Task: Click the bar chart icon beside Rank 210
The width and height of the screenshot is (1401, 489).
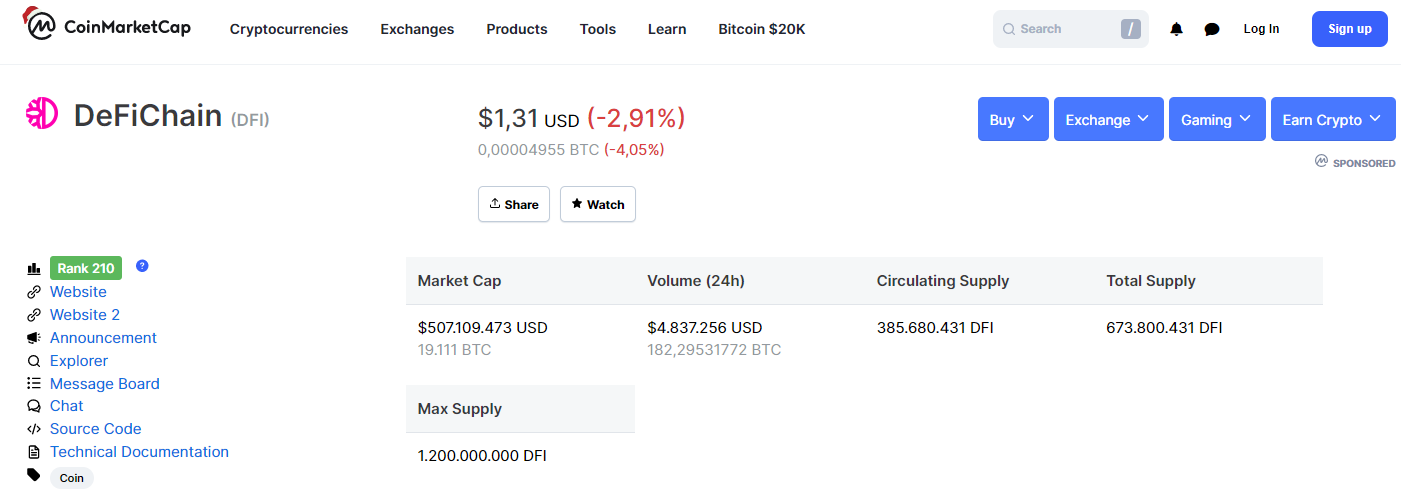Action: pyautogui.click(x=34, y=269)
